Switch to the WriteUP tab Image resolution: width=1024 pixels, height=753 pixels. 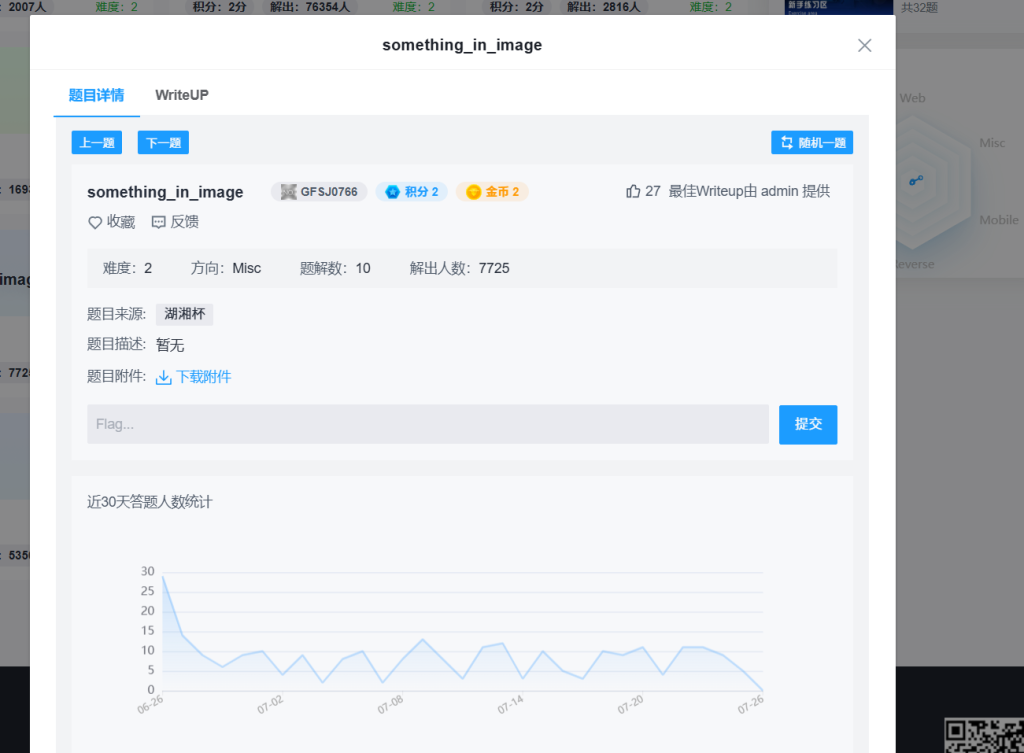tap(181, 95)
